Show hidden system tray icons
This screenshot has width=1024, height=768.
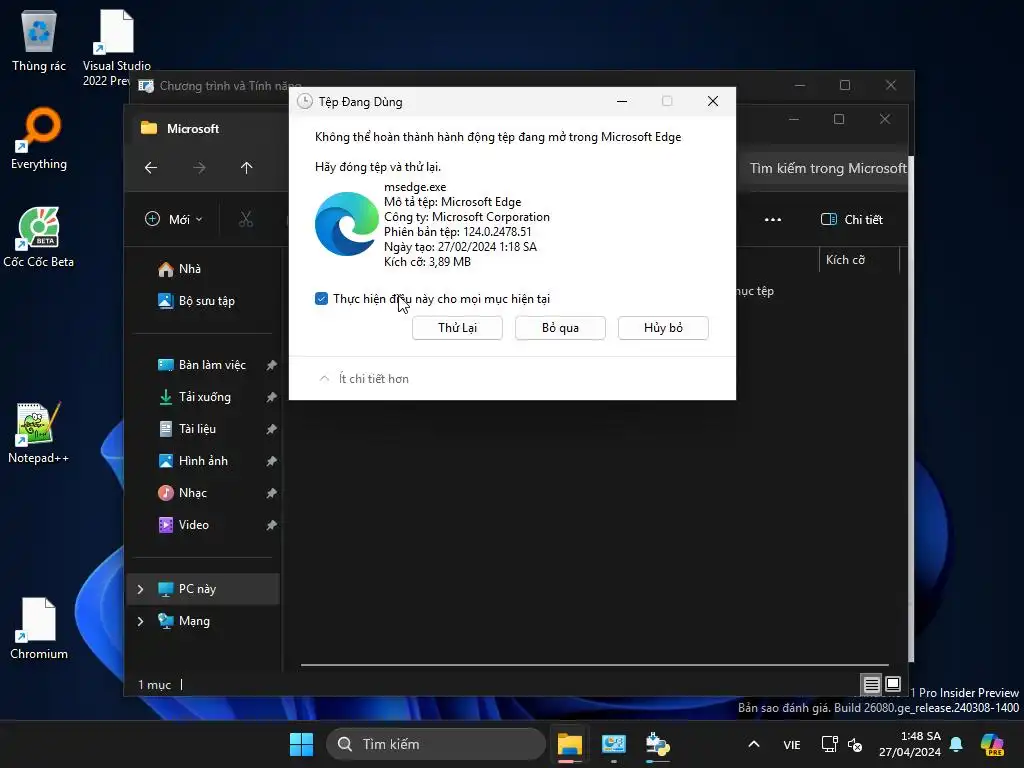pos(754,744)
